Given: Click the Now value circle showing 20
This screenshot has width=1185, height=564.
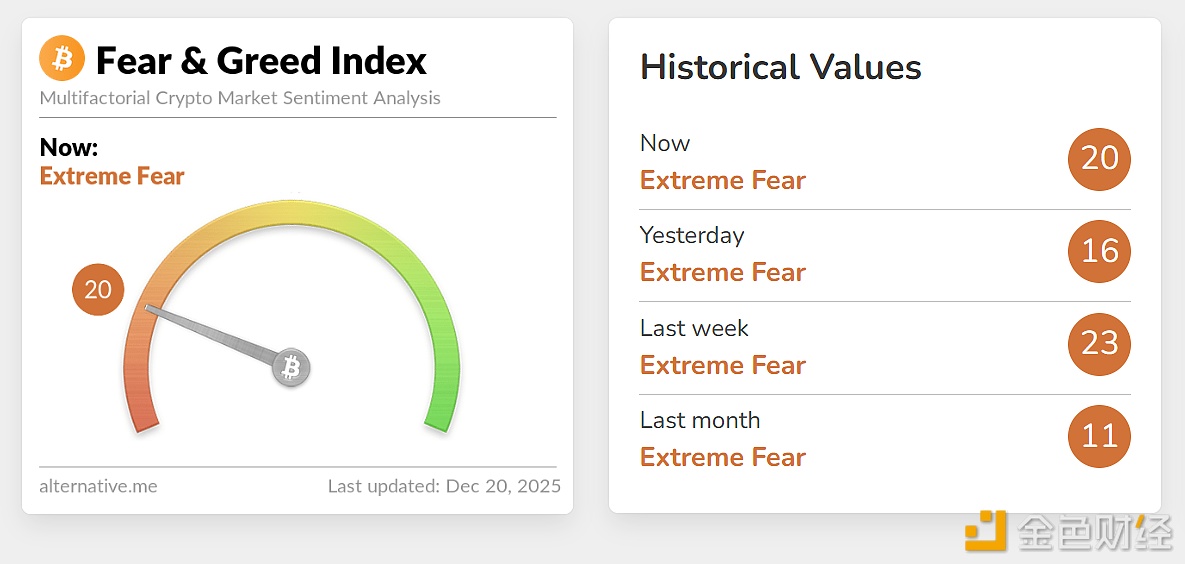Looking at the screenshot, I should tap(1099, 158).
